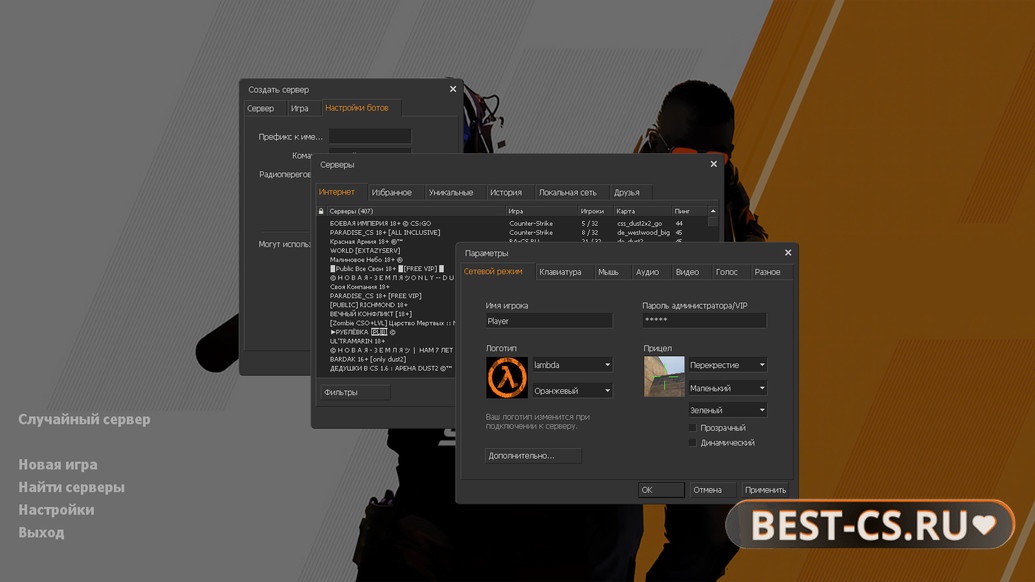Click the Имя игрока input field
1035x582 pixels.
coord(549,321)
